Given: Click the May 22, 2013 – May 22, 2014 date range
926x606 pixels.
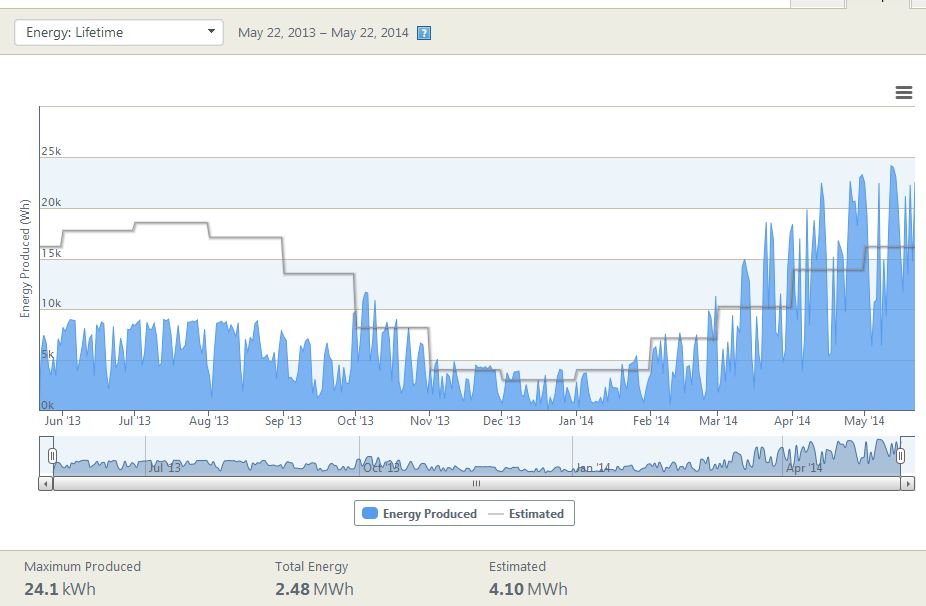Looking at the screenshot, I should tap(323, 33).
